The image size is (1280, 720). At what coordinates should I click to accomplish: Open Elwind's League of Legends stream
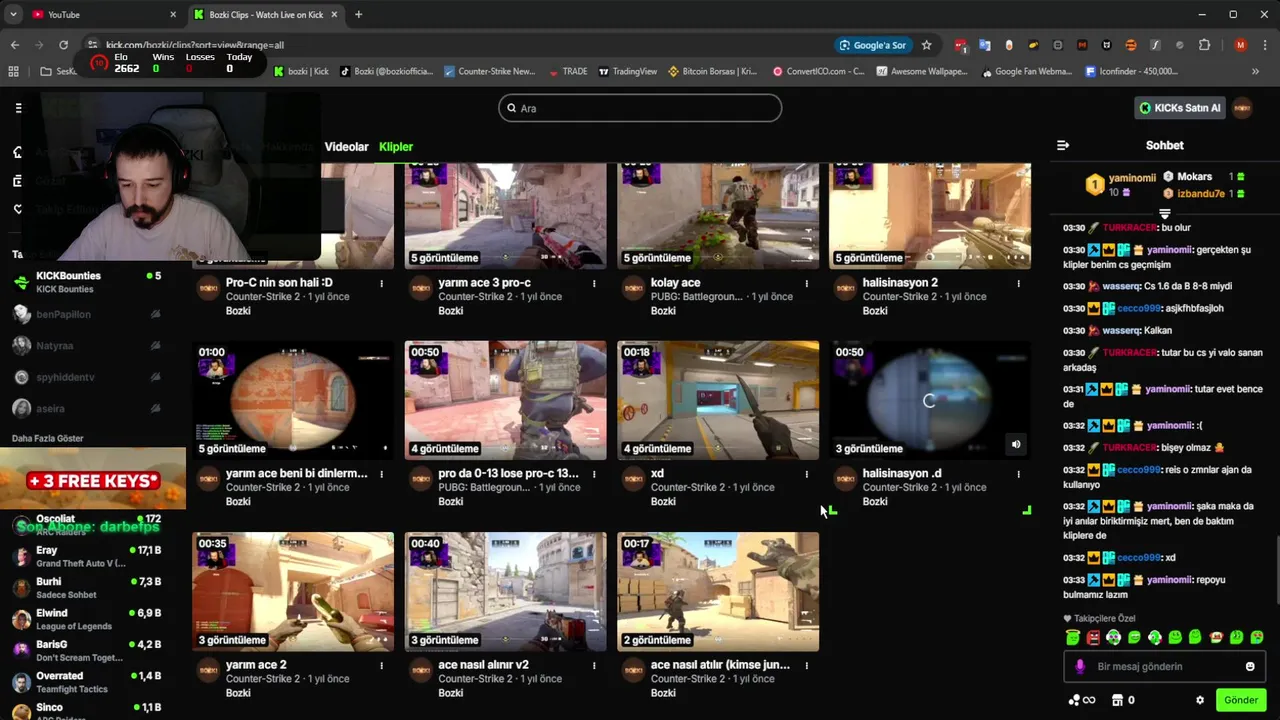85,619
